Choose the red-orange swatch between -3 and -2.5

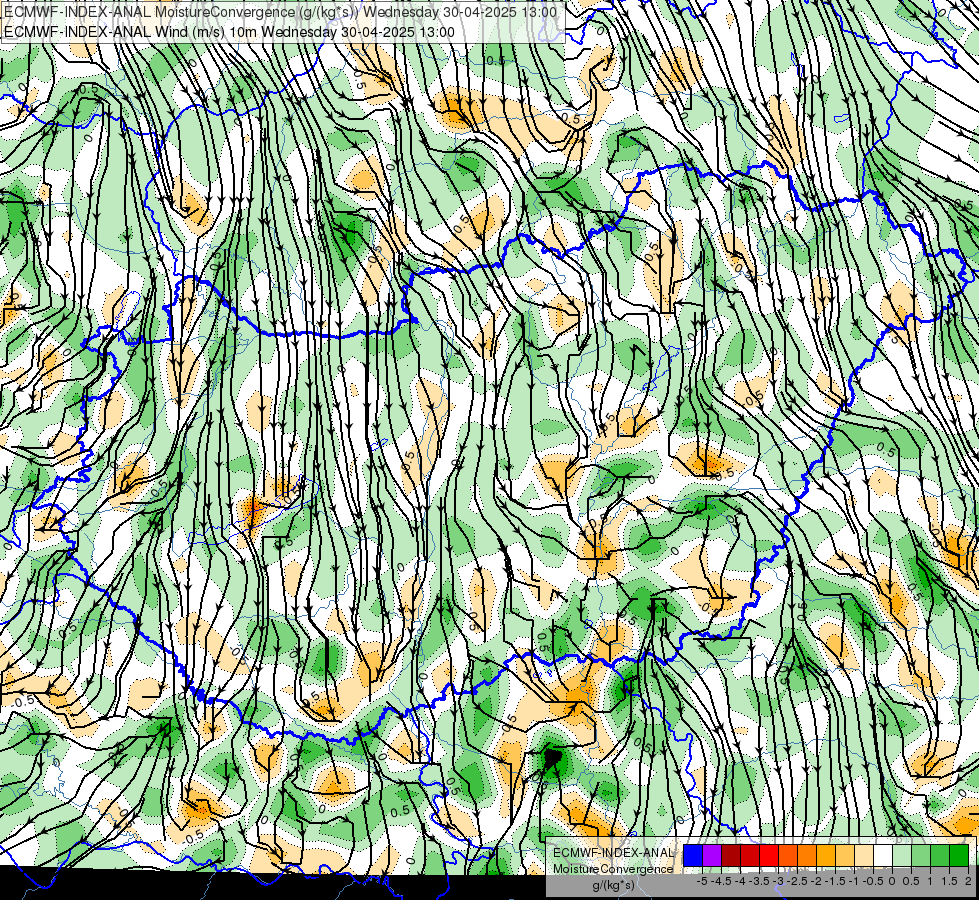click(x=788, y=855)
